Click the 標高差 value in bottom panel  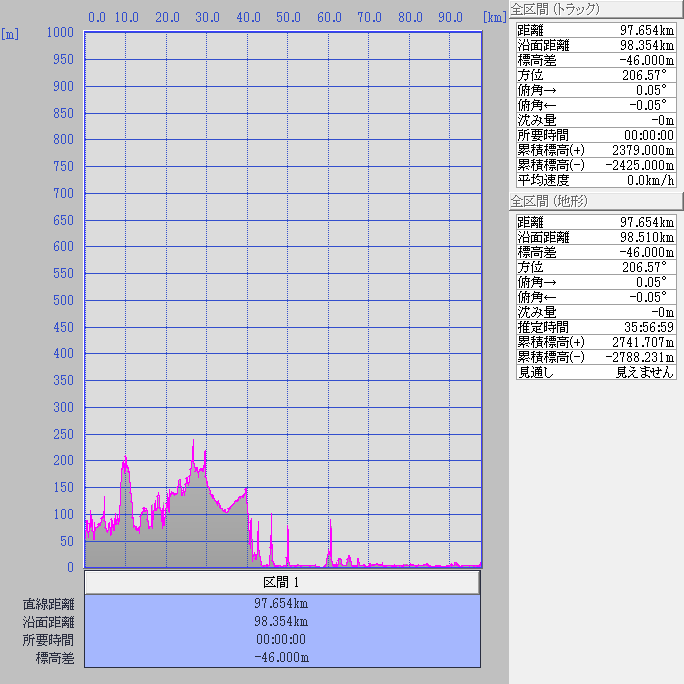click(281, 657)
